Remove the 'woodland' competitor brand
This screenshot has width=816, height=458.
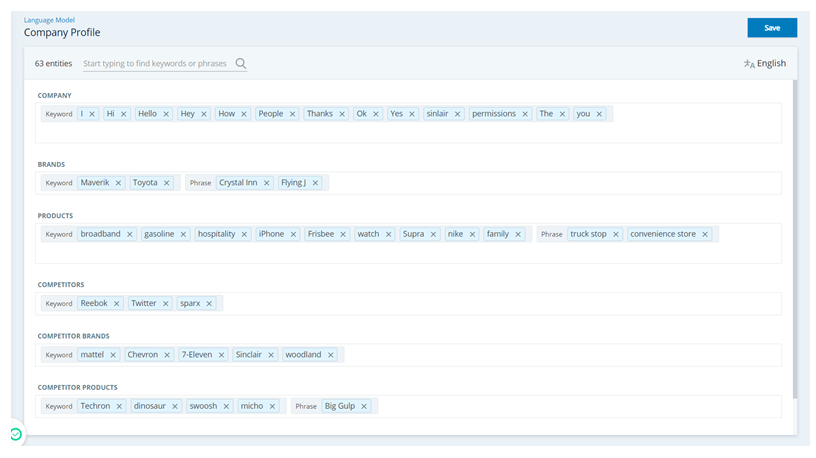tap(330, 355)
